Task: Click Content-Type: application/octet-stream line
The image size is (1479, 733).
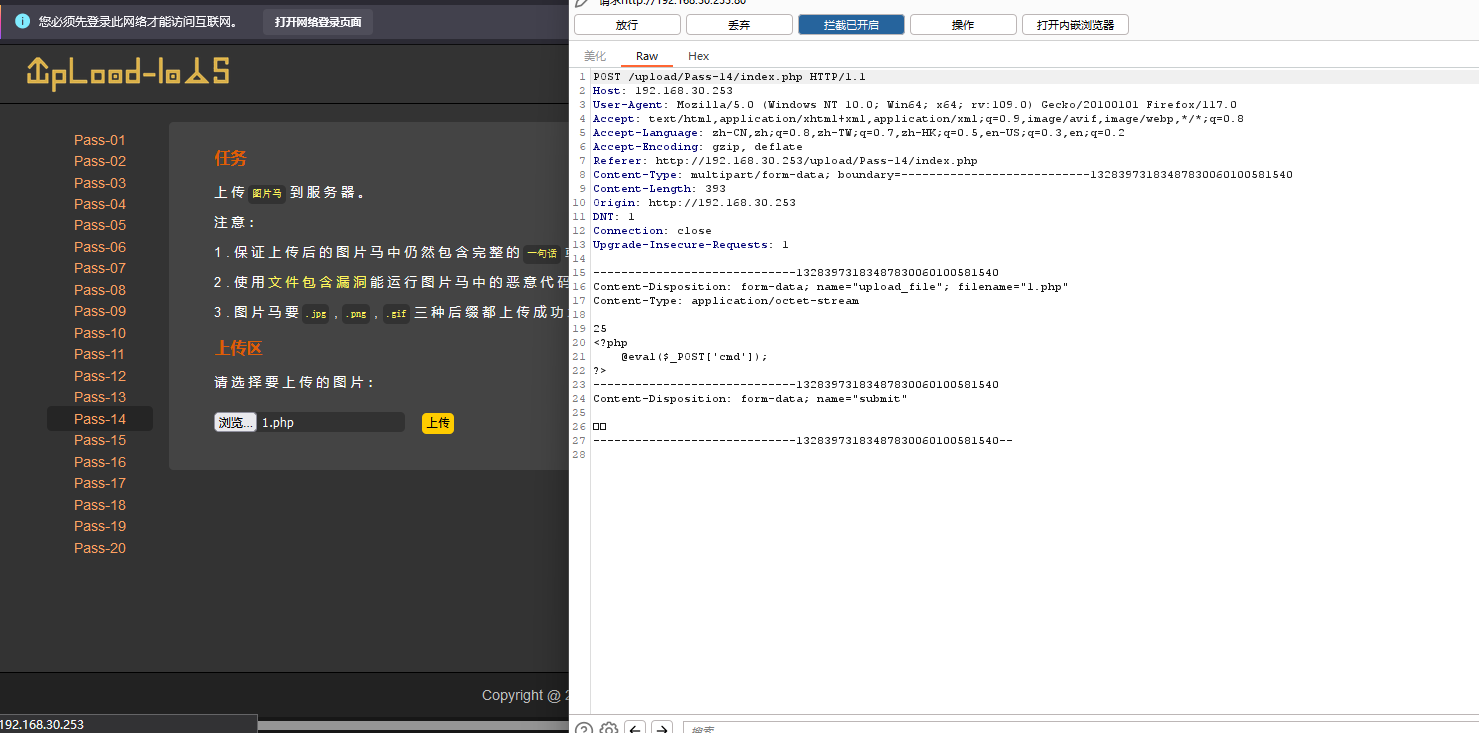Action: coord(726,301)
